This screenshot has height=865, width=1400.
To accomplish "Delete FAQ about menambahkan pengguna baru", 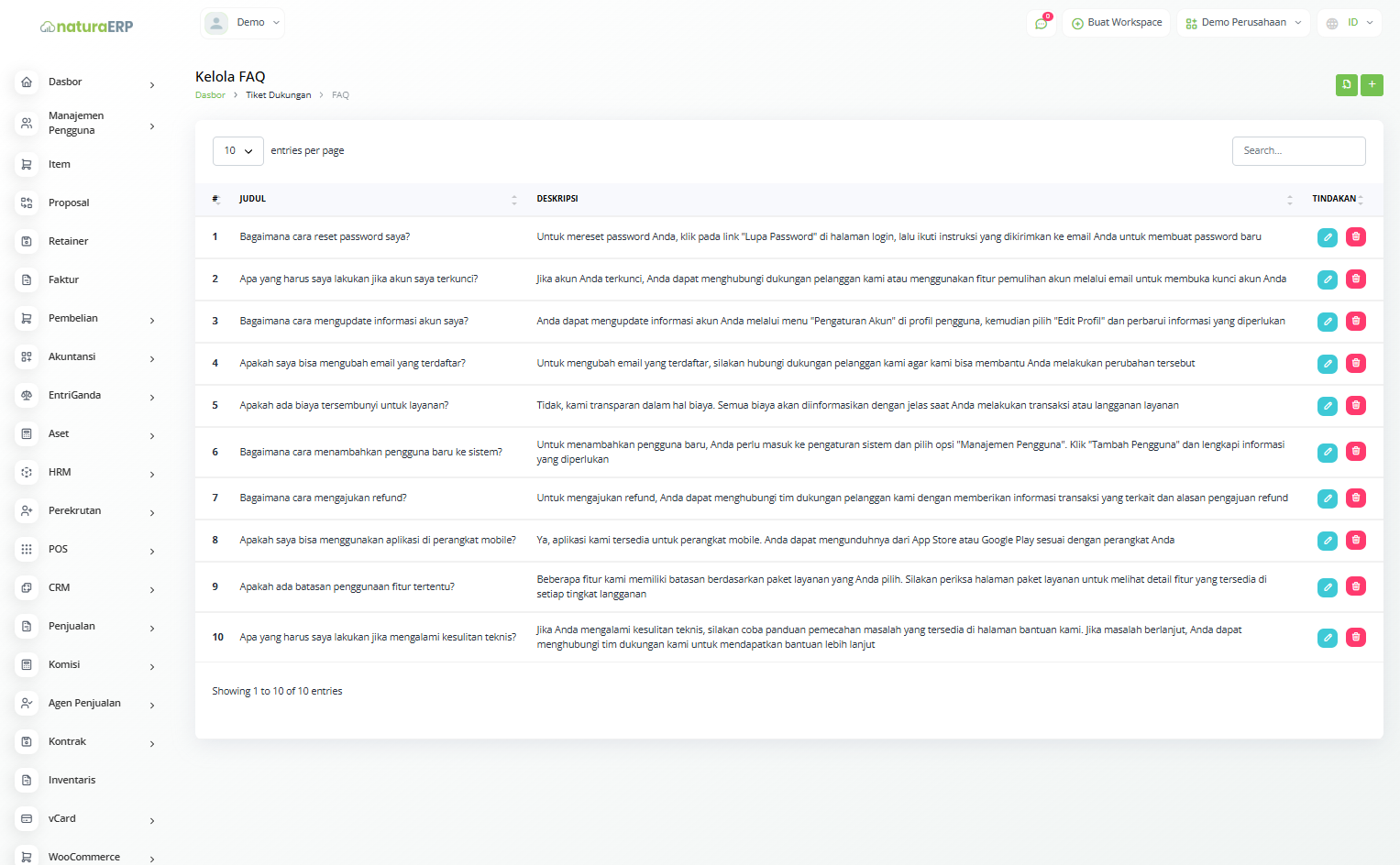I will tap(1356, 452).
